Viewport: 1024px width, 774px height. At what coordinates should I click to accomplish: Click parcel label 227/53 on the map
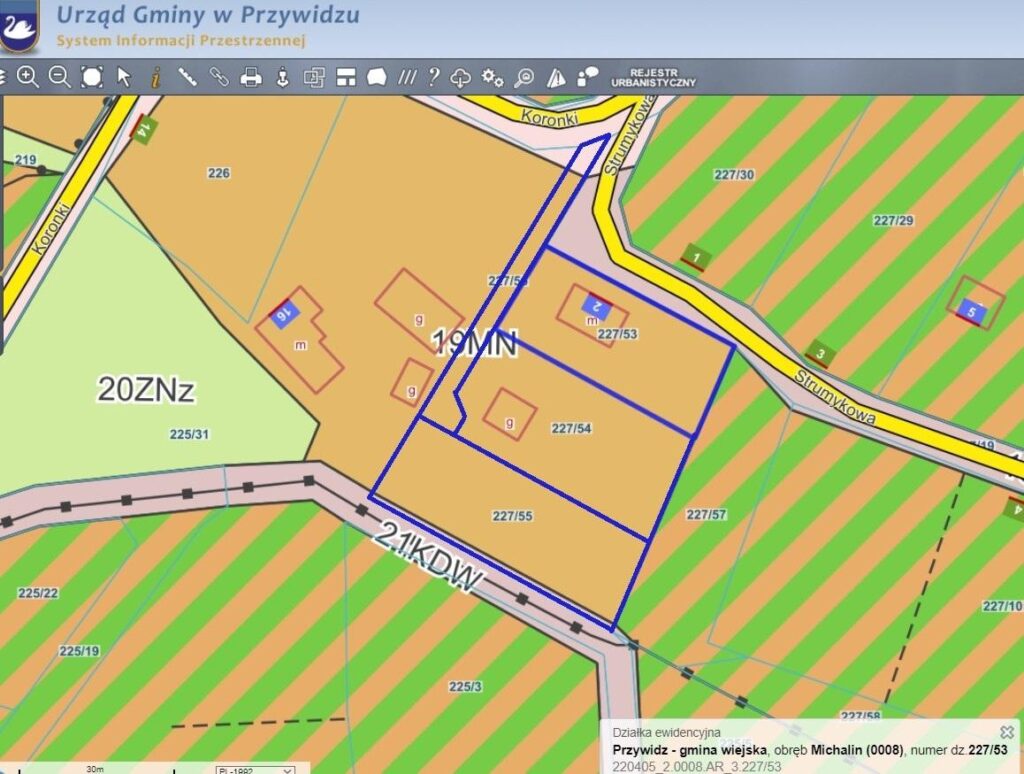pos(617,334)
